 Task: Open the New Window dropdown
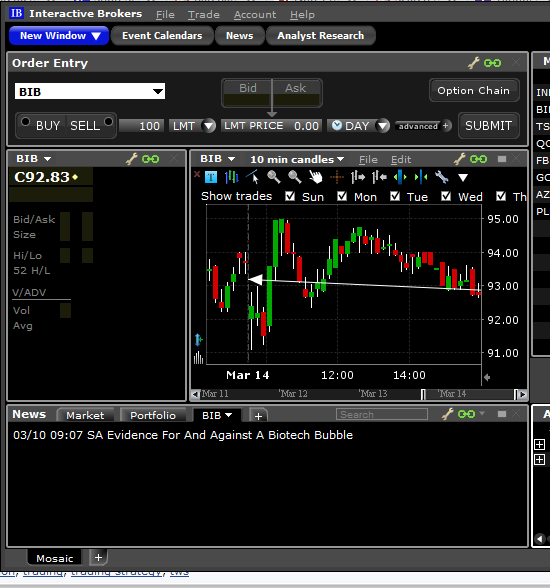coord(59,36)
